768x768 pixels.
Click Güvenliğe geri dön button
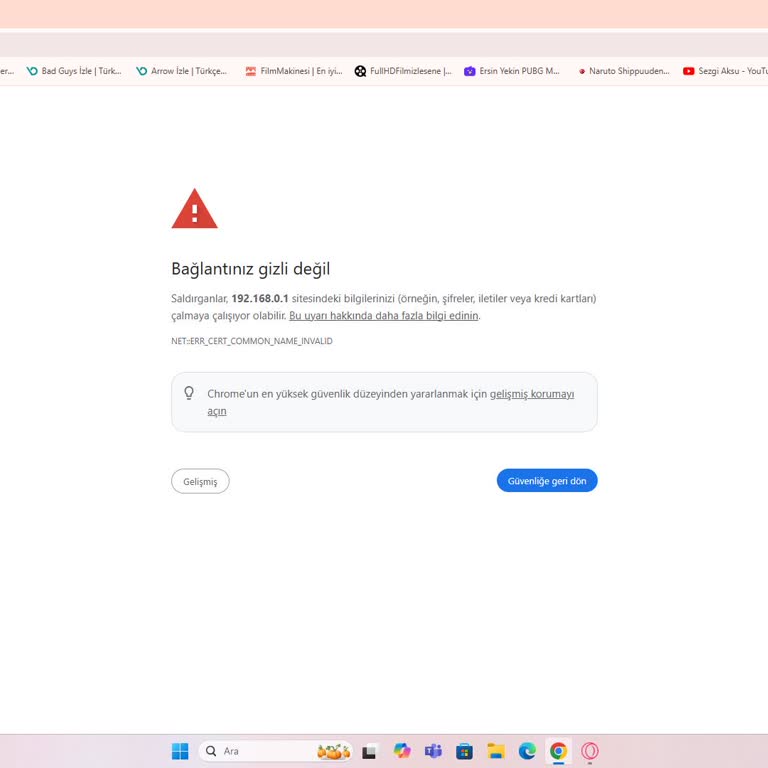click(x=547, y=480)
